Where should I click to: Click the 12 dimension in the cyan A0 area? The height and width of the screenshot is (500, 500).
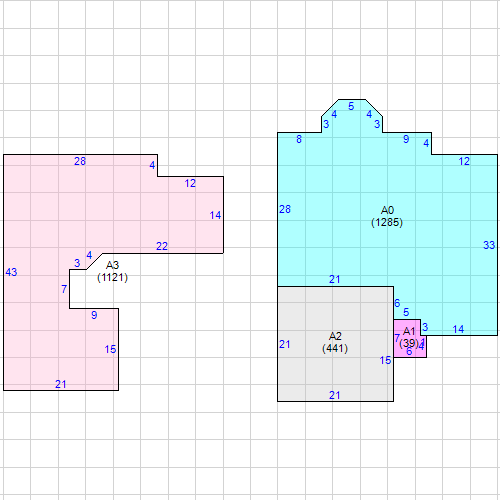coord(464,161)
